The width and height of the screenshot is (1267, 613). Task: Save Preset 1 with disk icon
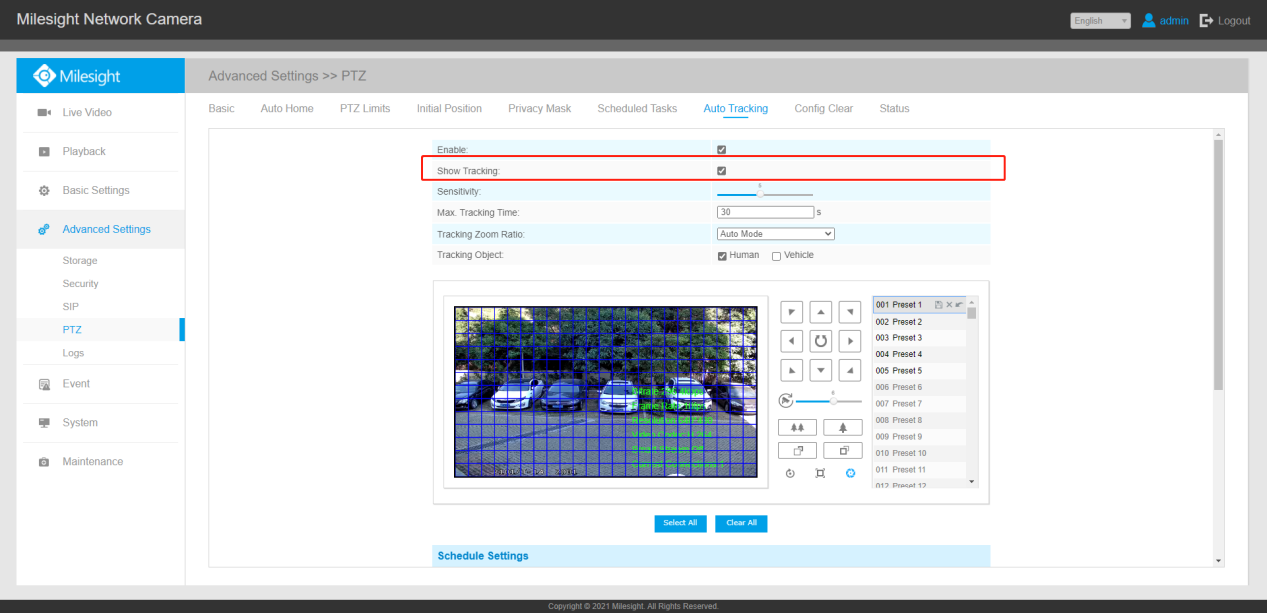(x=938, y=304)
